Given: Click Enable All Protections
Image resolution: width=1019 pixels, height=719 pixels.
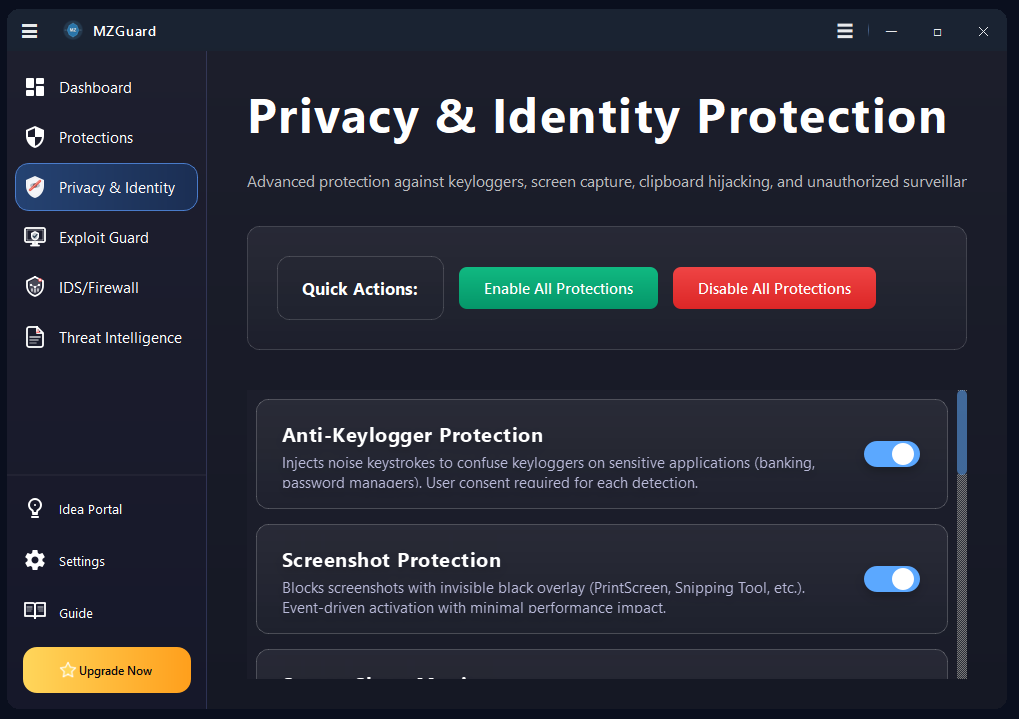Looking at the screenshot, I should click(558, 288).
